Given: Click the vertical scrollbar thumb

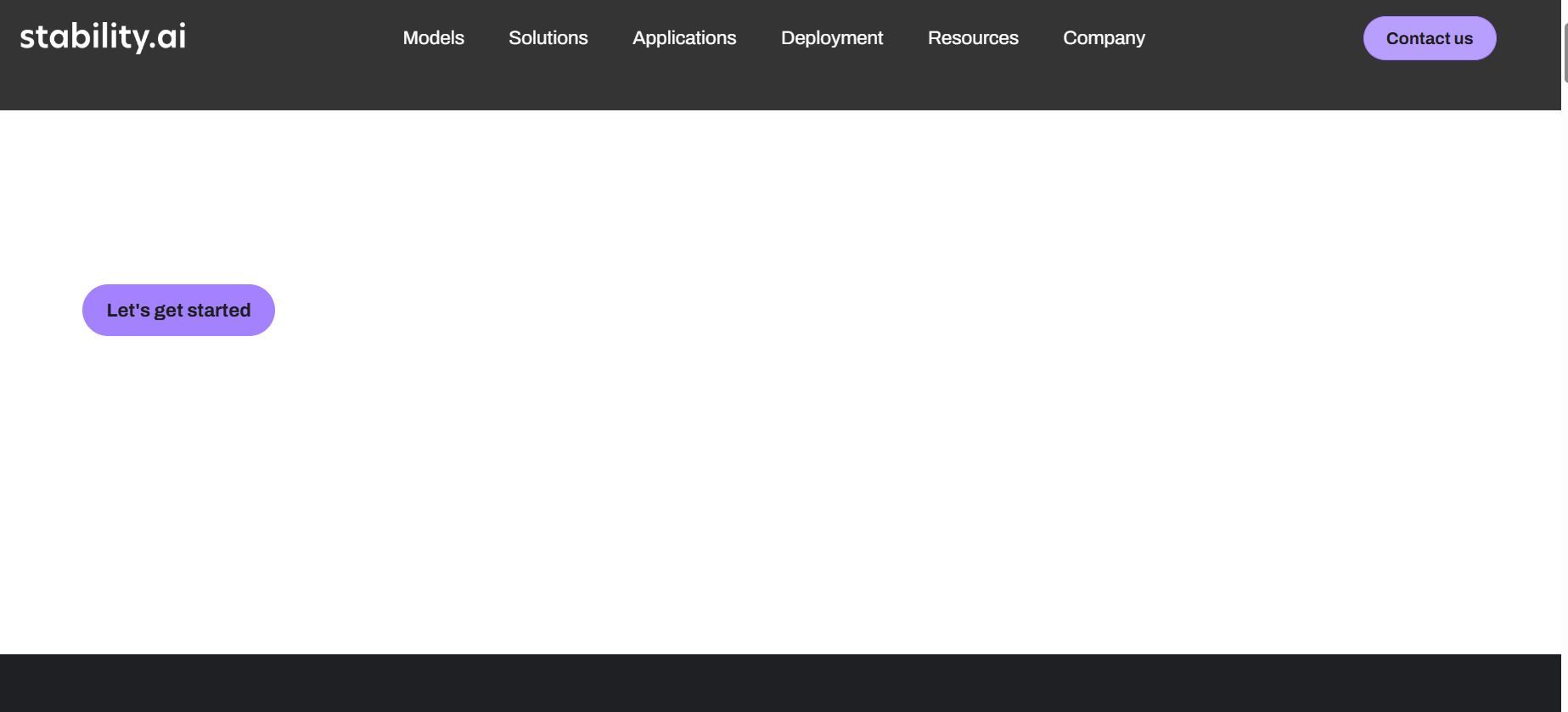Looking at the screenshot, I should [1564, 51].
